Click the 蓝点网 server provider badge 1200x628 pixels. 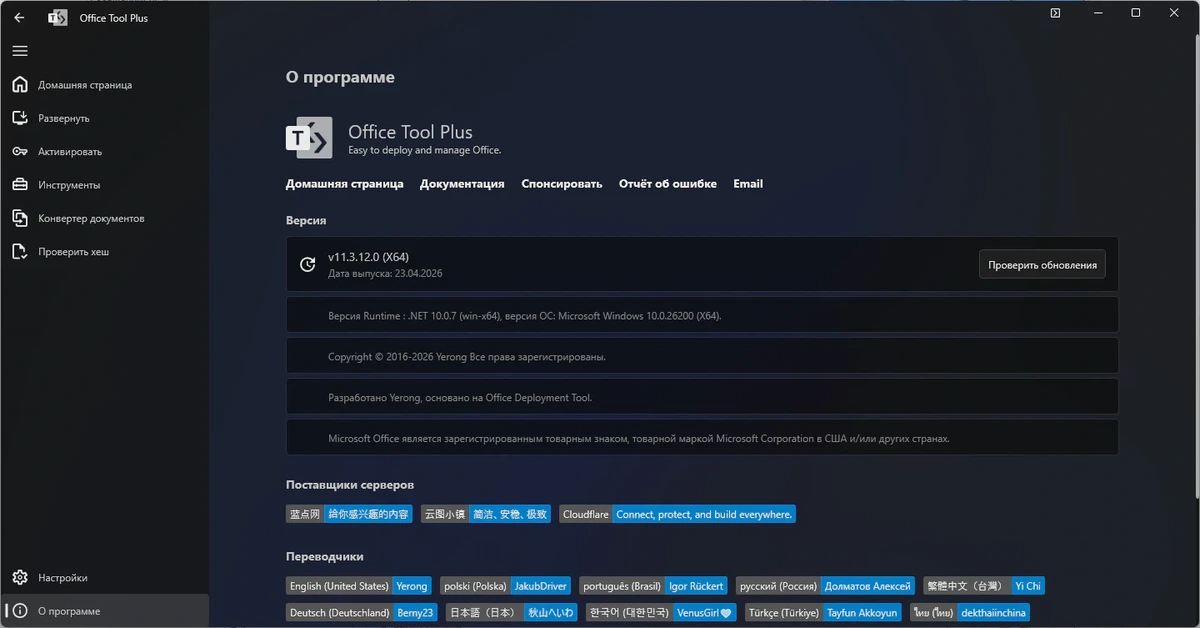point(349,514)
